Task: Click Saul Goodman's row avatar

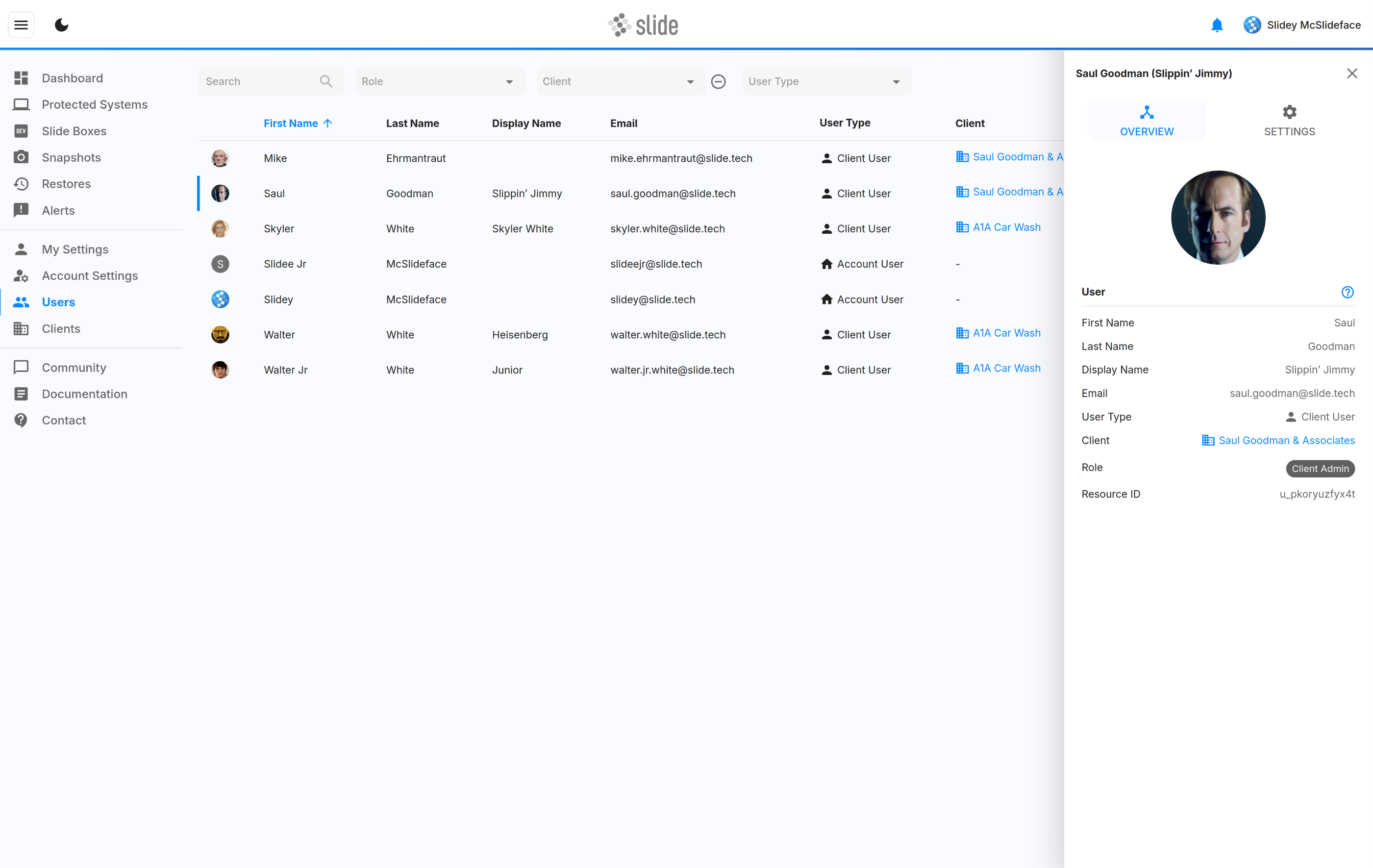Action: tap(220, 193)
